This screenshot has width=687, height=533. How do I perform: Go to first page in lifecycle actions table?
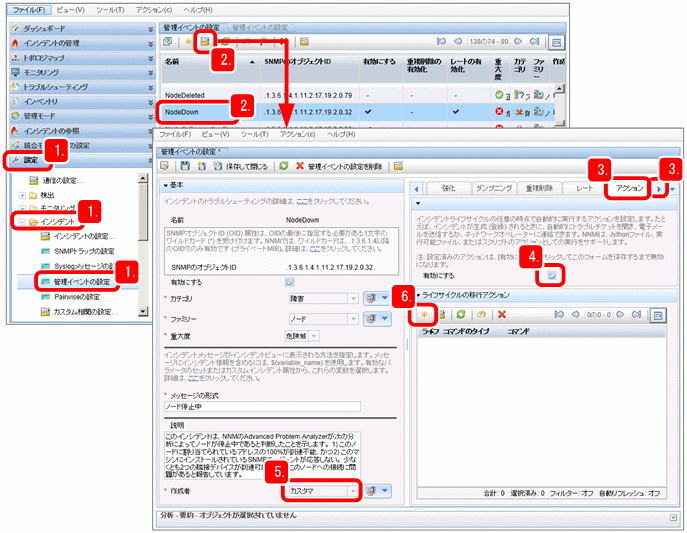pos(559,314)
